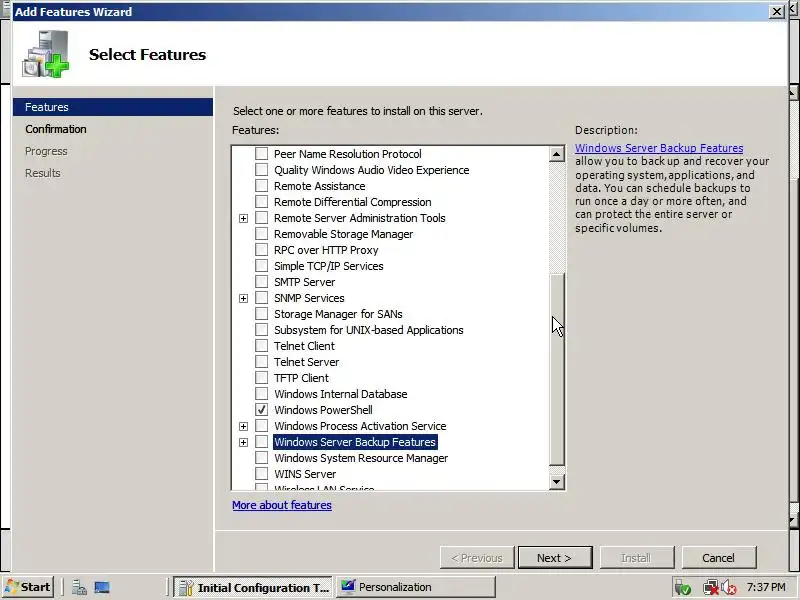Screen dimensions: 800x600
Task: Check Windows Process Activation Service checkbox
Action: (261, 426)
